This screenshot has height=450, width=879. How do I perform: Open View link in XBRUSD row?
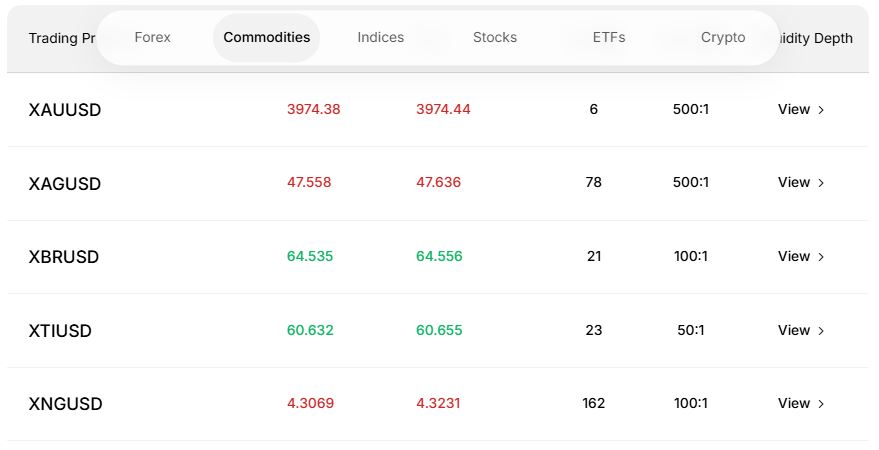click(x=801, y=257)
